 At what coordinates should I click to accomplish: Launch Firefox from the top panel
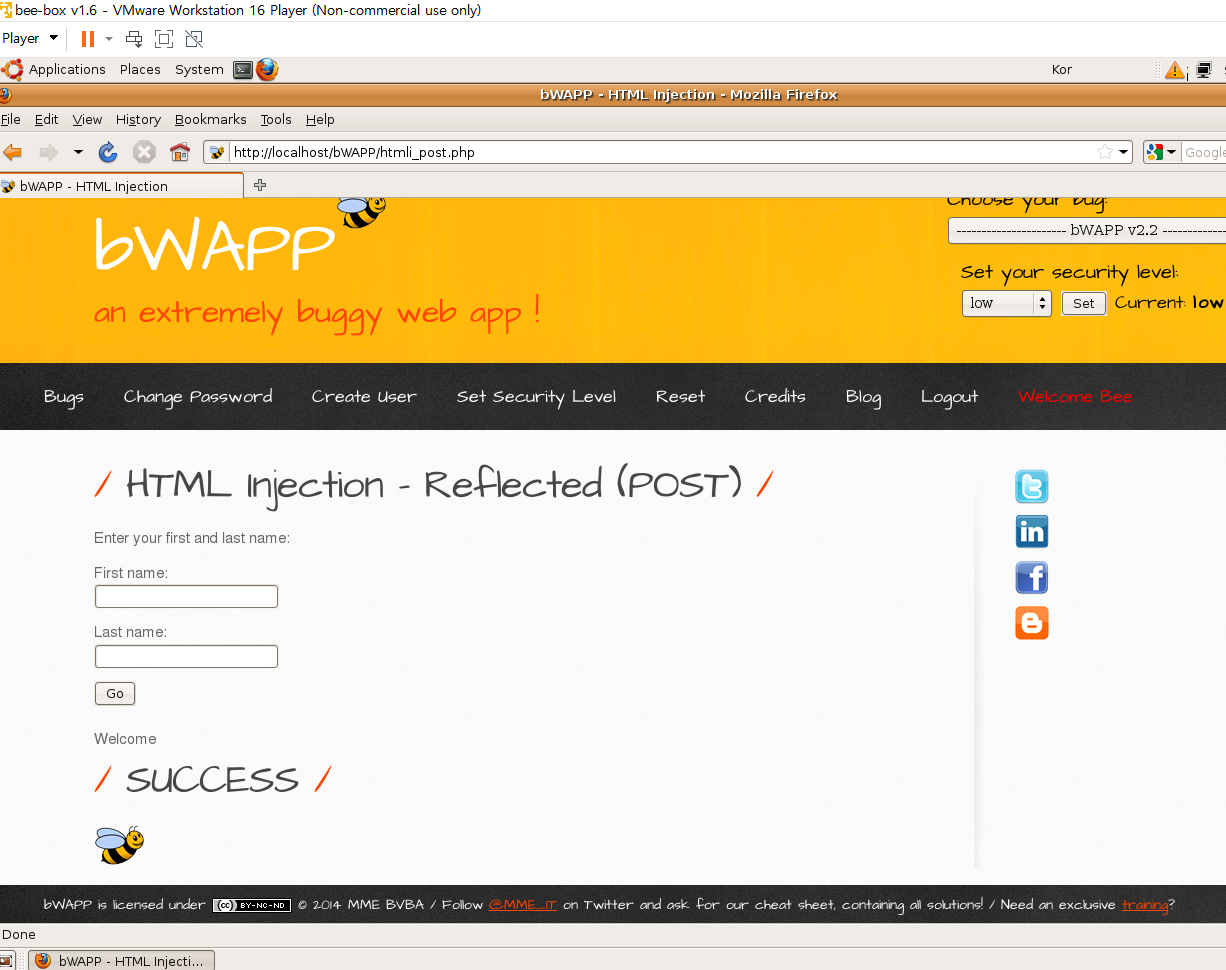[x=266, y=69]
